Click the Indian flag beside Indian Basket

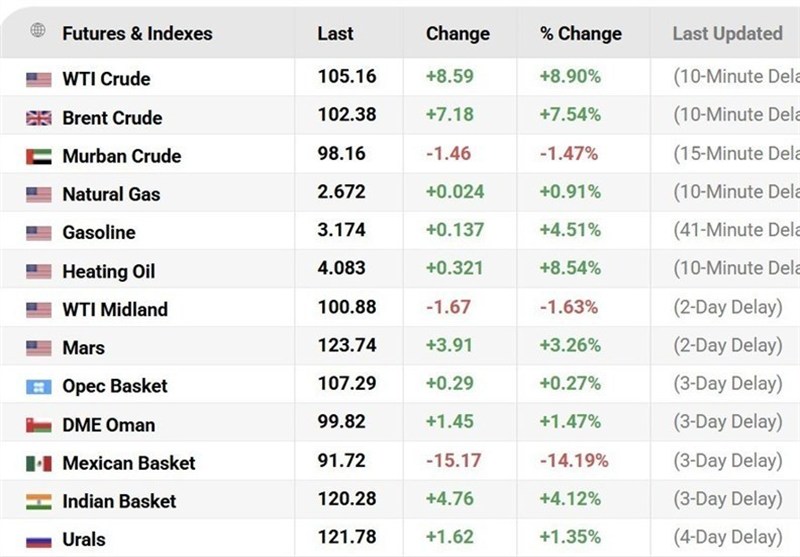(x=39, y=501)
